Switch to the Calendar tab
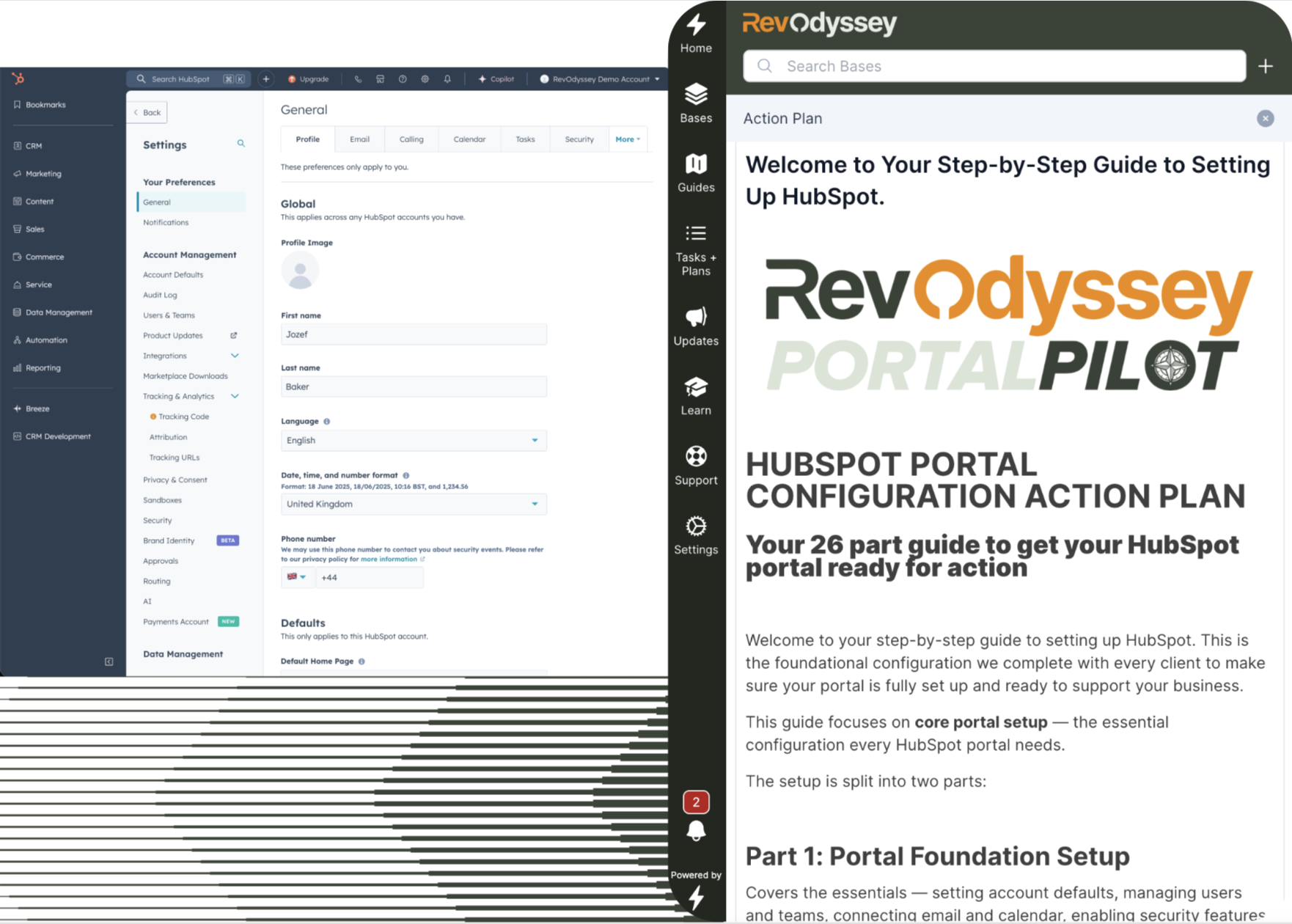The width and height of the screenshot is (1292, 924). click(x=469, y=139)
